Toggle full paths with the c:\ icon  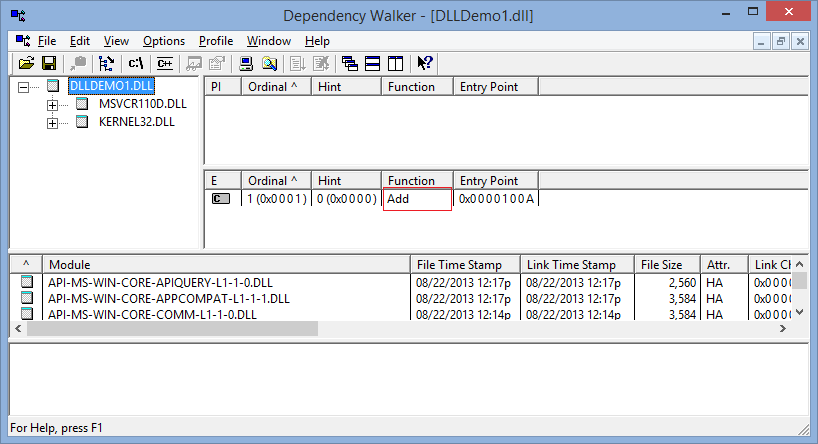137,63
